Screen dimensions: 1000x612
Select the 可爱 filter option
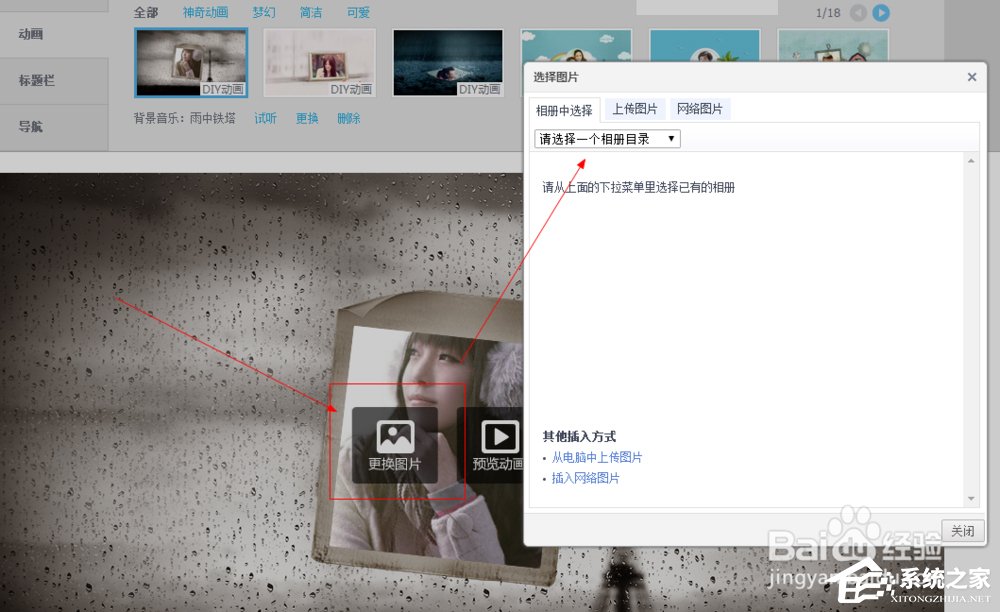pyautogui.click(x=357, y=12)
